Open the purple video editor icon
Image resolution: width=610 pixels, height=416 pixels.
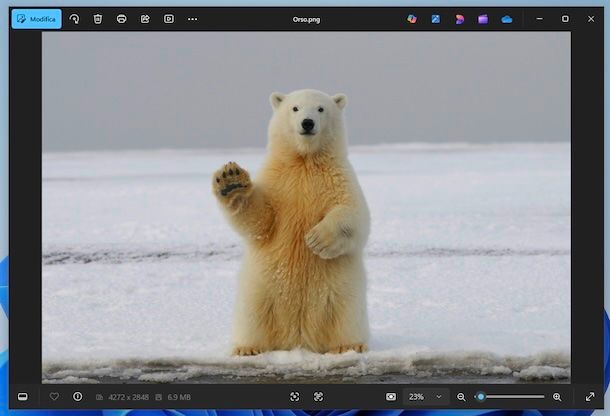click(x=483, y=19)
